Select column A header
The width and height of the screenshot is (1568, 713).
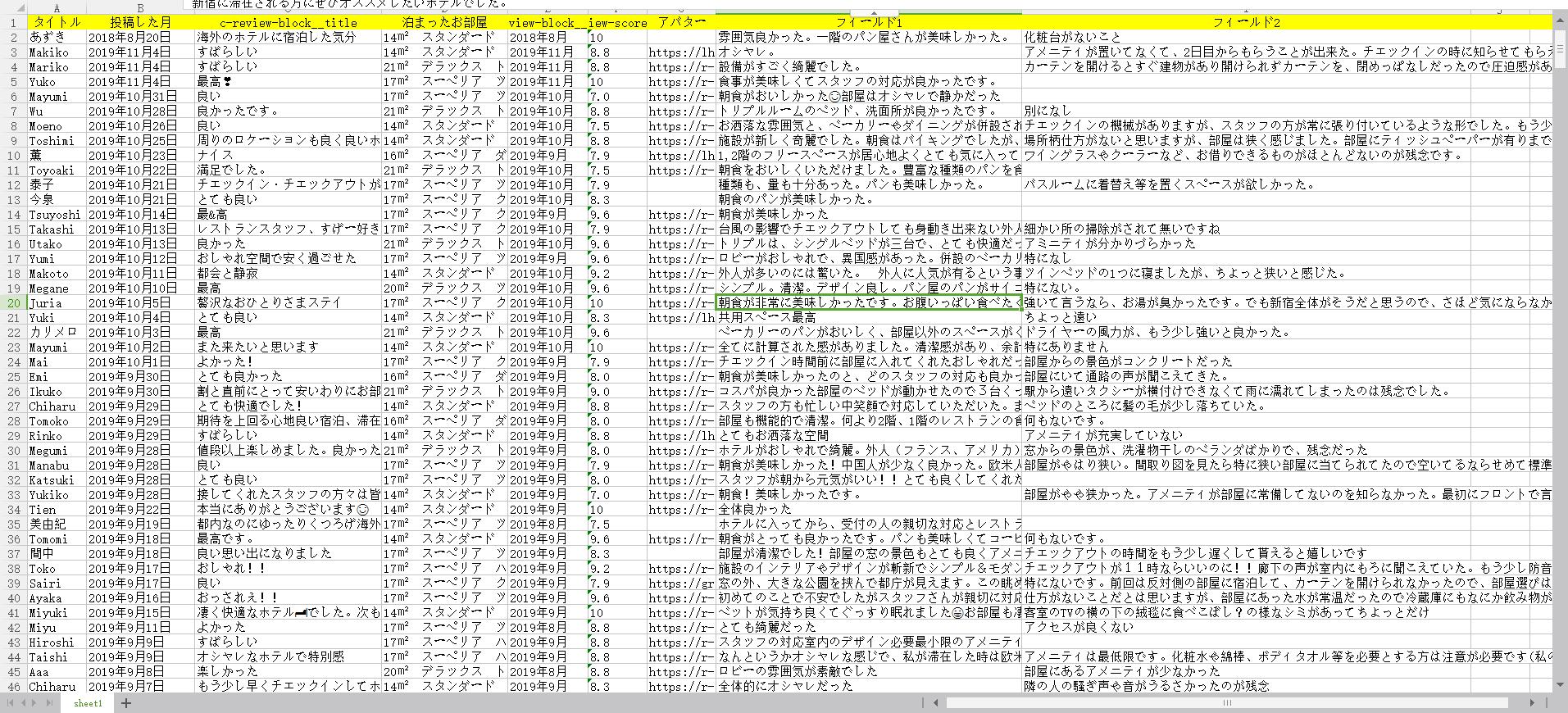point(57,9)
